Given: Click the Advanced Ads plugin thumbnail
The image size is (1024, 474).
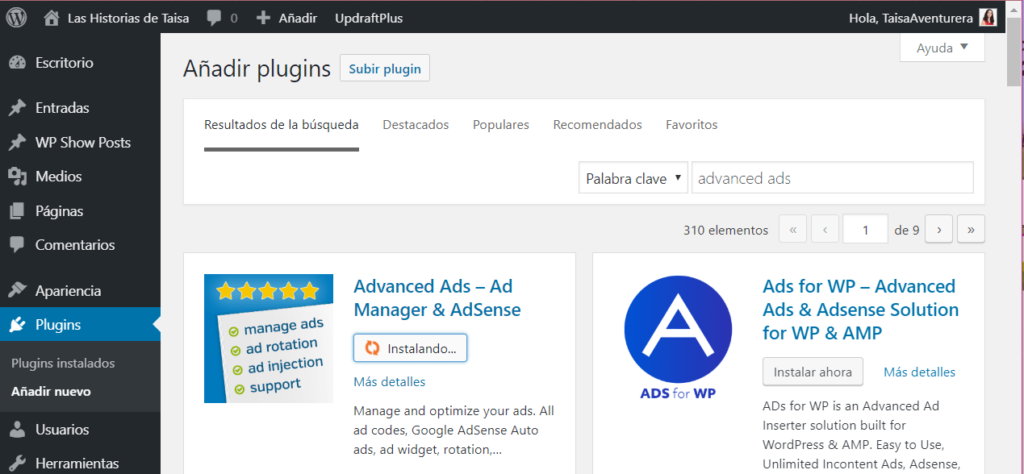Looking at the screenshot, I should click(x=268, y=338).
